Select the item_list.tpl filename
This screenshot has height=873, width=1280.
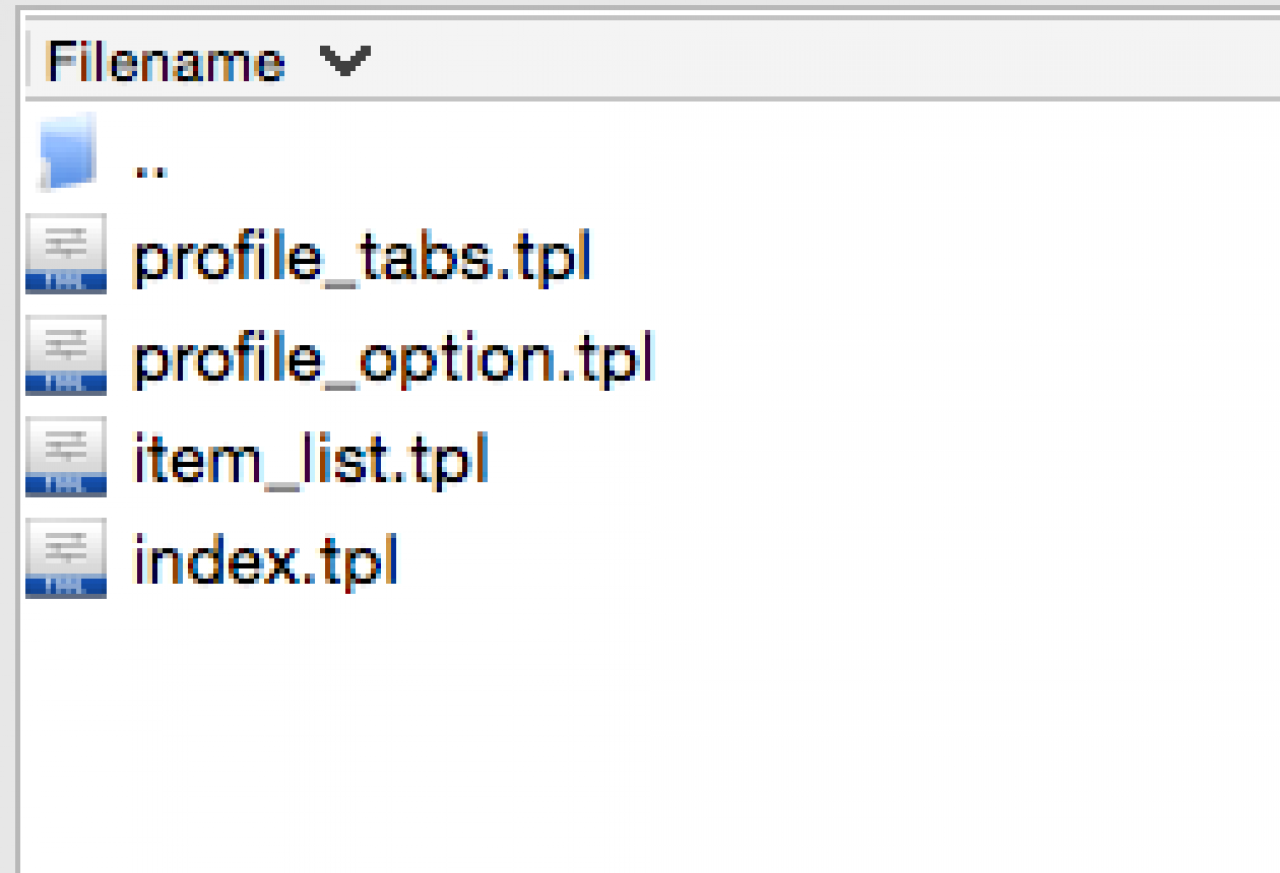310,459
